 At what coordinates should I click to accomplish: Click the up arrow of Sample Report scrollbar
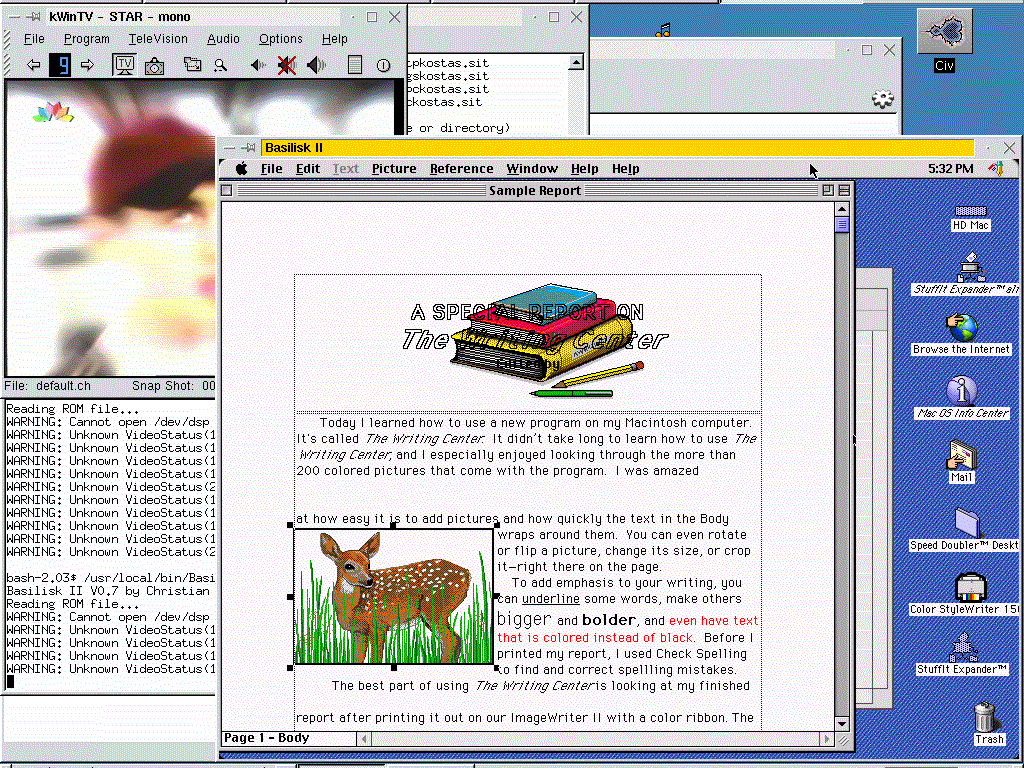pos(842,209)
